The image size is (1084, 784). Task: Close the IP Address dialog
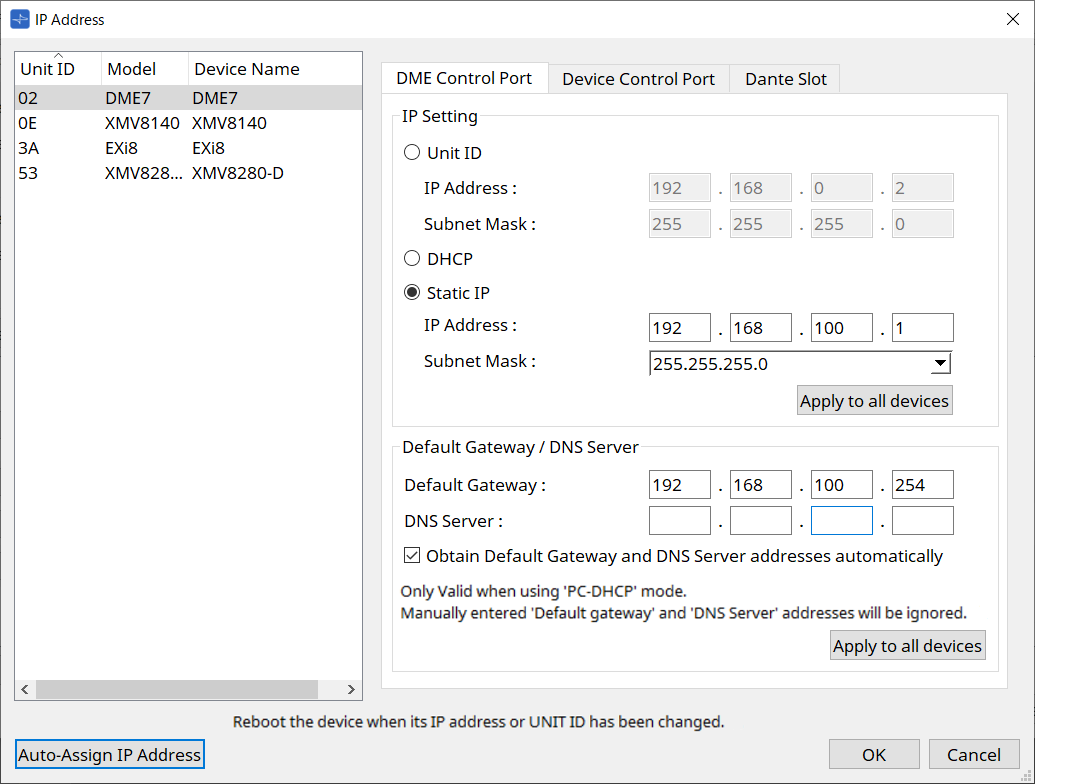tap(1012, 19)
